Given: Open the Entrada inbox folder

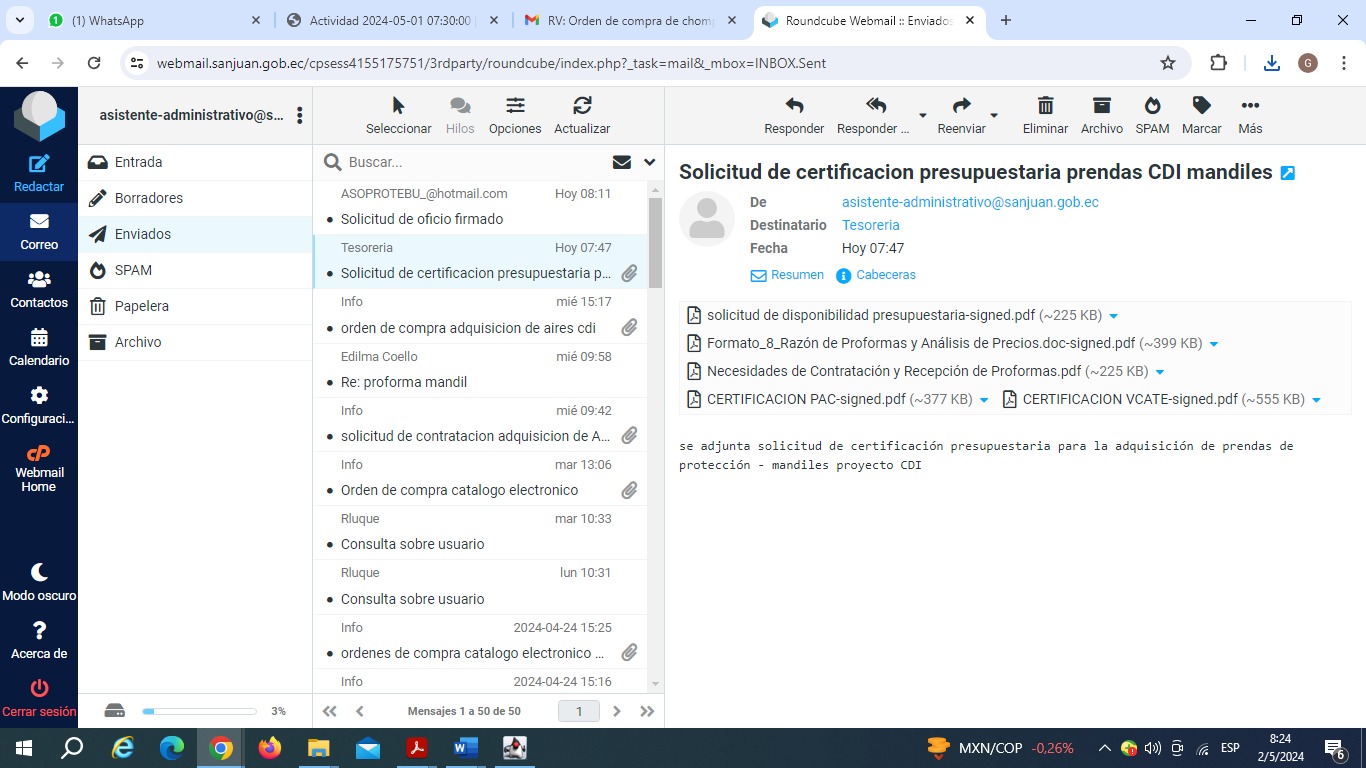Looking at the screenshot, I should [138, 162].
